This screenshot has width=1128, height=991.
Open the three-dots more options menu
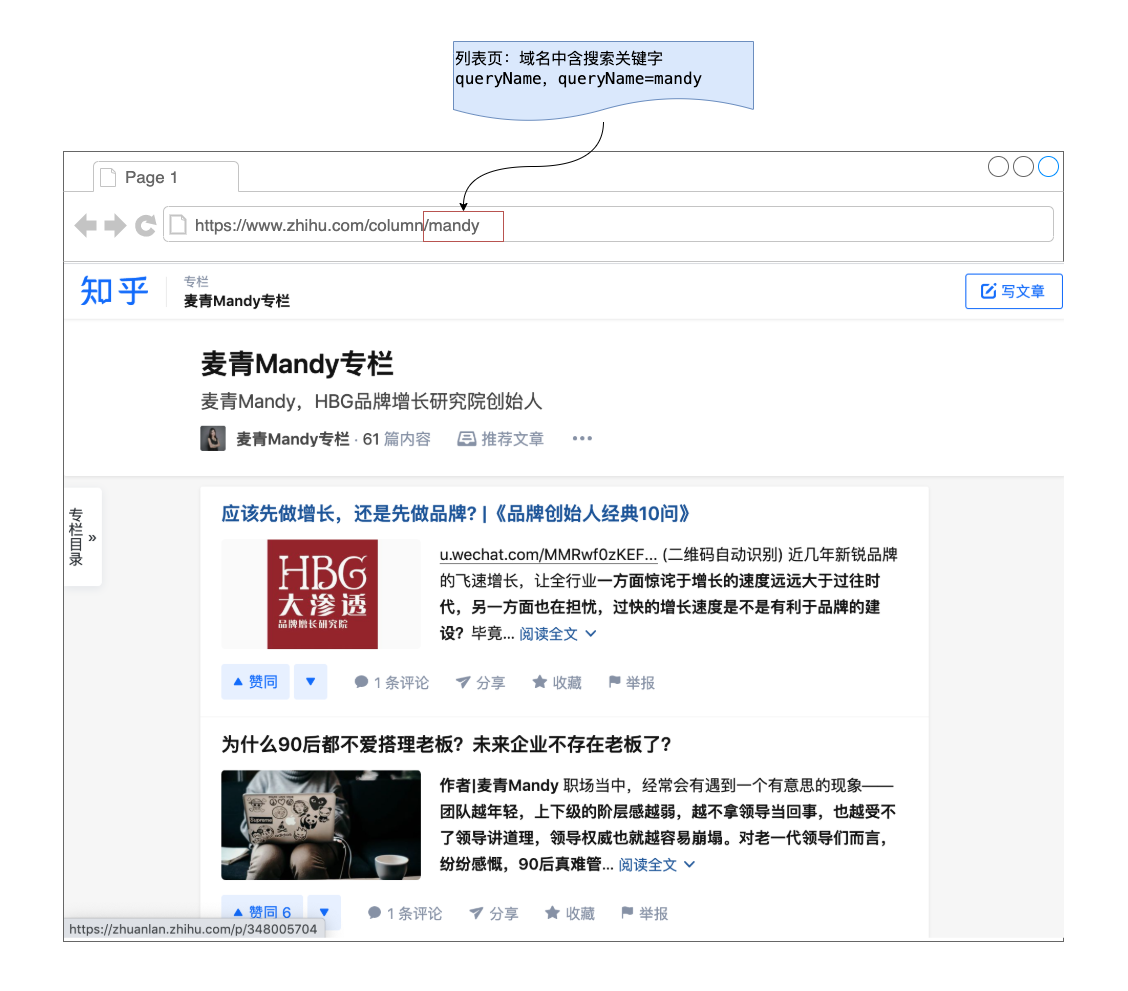point(582,439)
